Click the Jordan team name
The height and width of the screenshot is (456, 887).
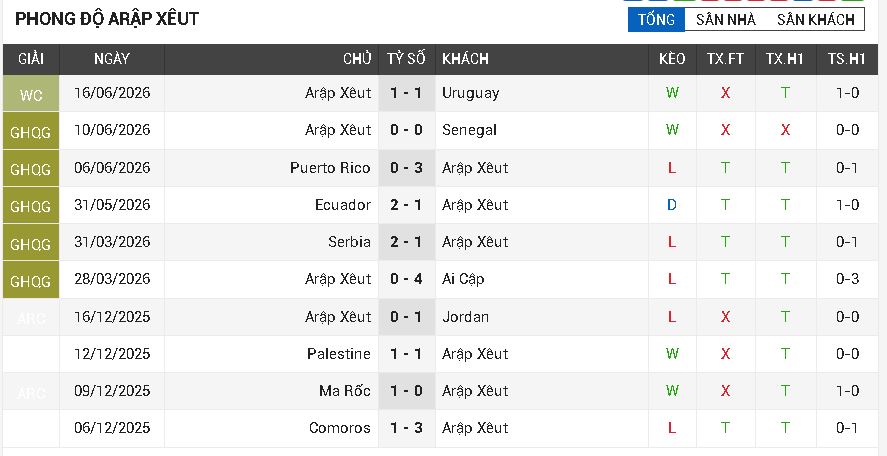tap(465, 316)
